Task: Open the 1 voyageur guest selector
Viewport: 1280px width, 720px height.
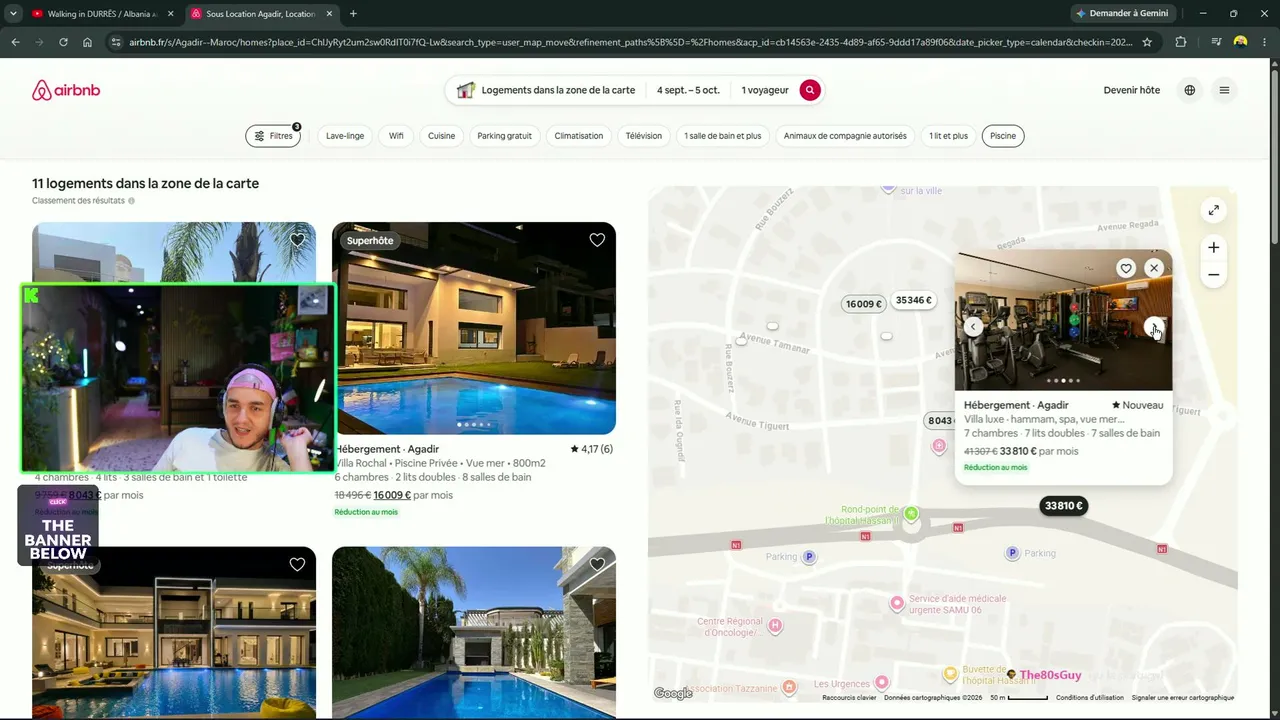Action: [x=765, y=90]
